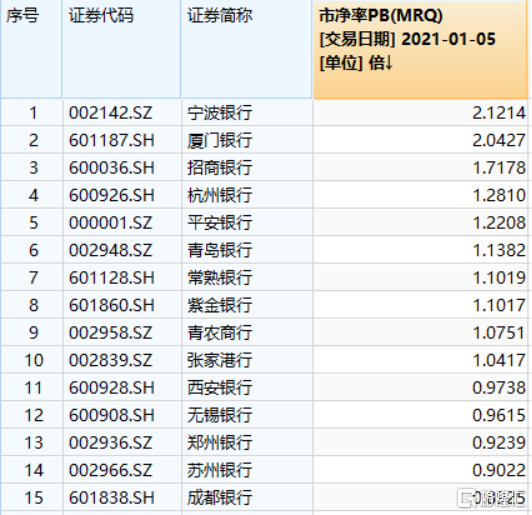Click the PB value 2.1214
The height and width of the screenshot is (515, 532).
[499, 113]
